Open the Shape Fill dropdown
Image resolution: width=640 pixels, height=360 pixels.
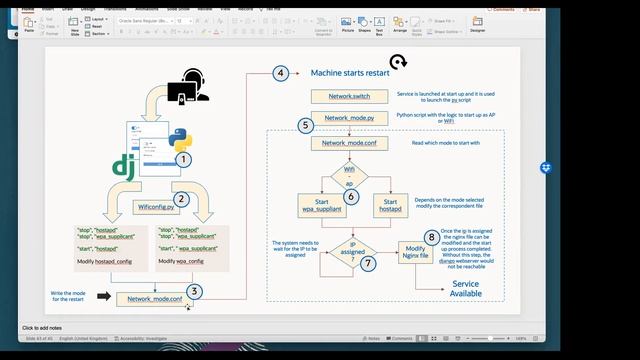click(441, 21)
